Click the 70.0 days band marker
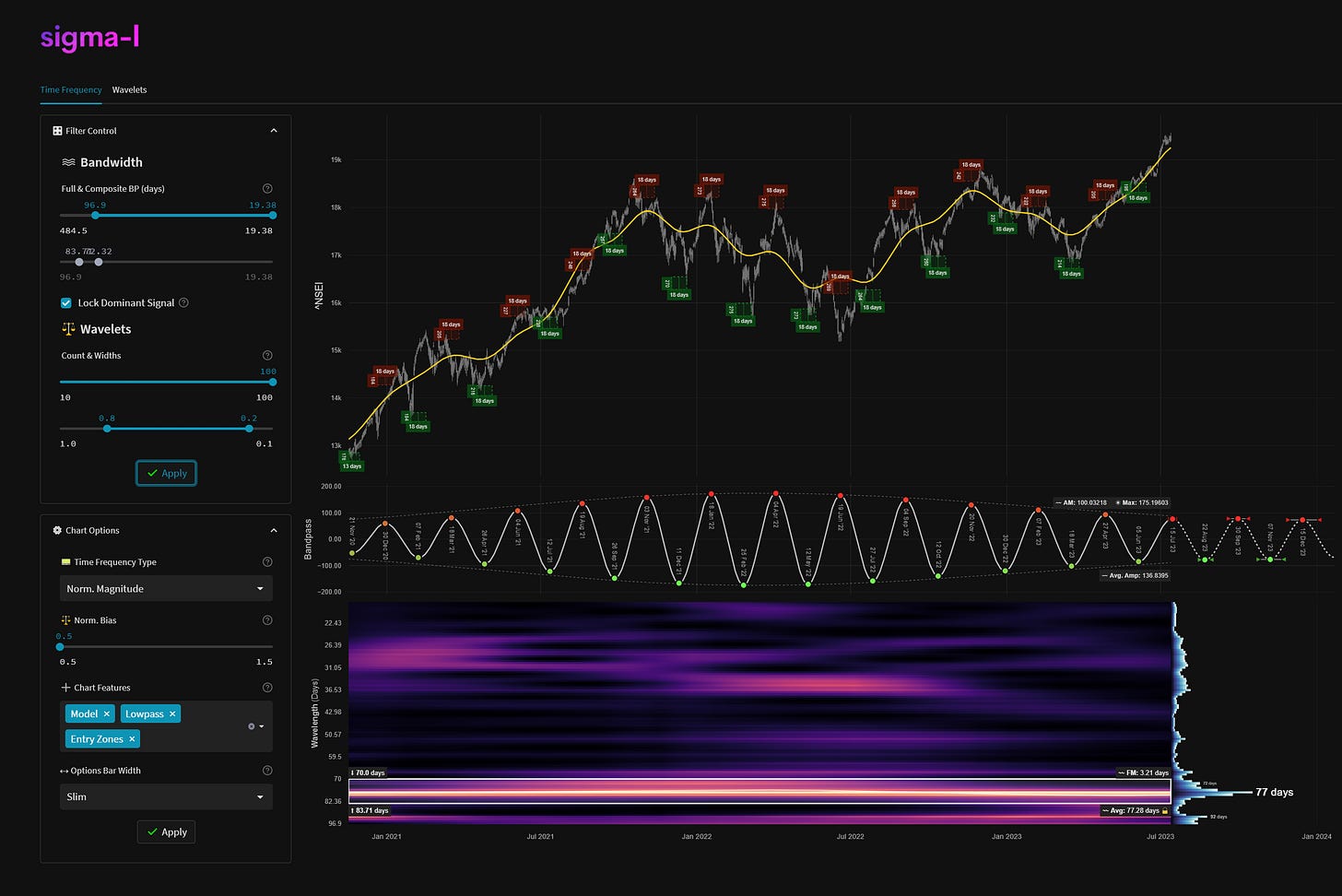This screenshot has height=896, width=1342. coord(369,773)
